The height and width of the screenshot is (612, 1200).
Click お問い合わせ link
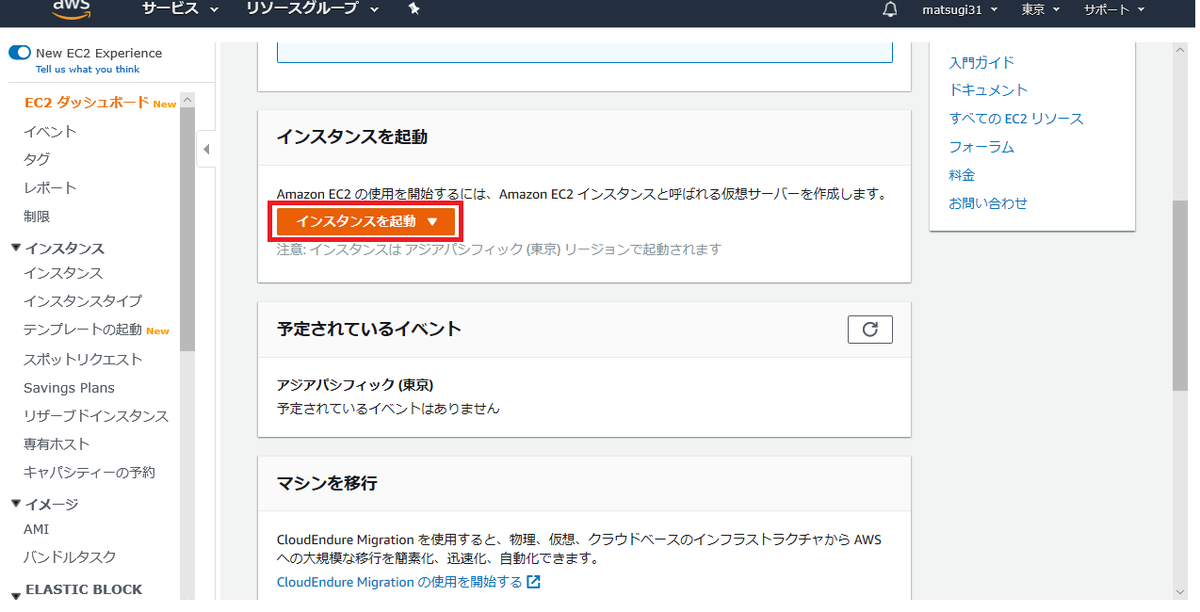click(988, 203)
